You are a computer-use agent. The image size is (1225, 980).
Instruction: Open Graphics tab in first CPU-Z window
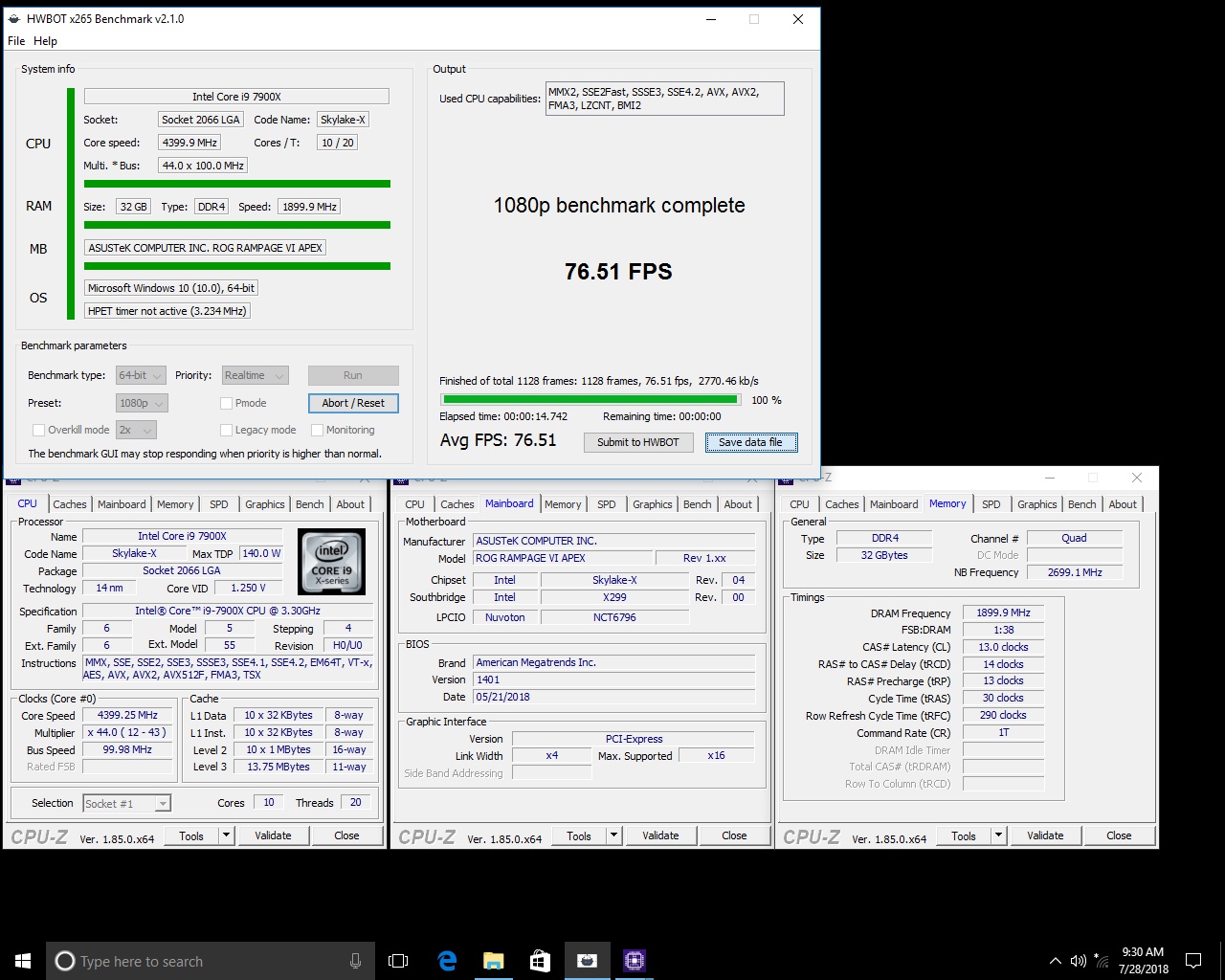pyautogui.click(x=265, y=504)
